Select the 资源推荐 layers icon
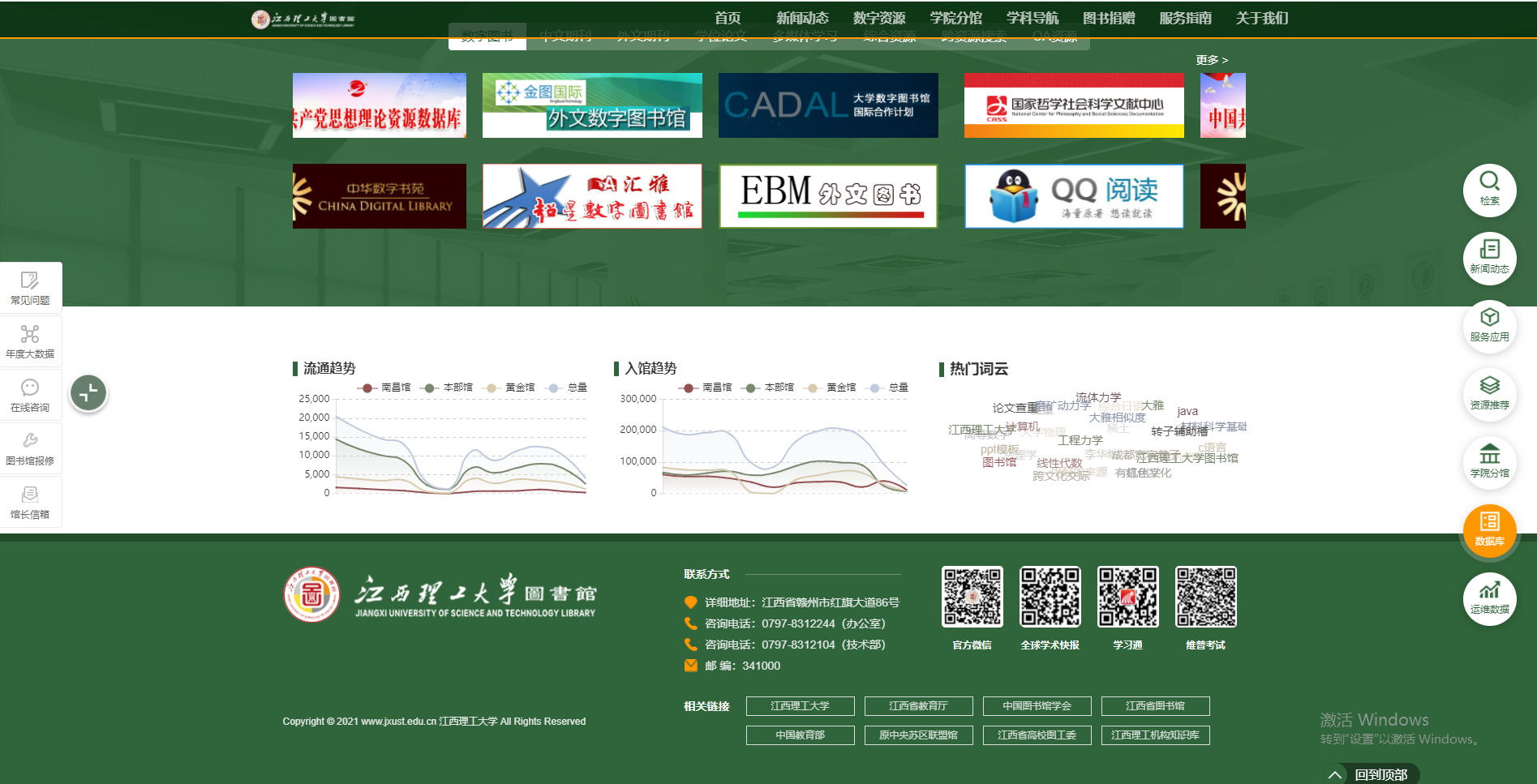 (x=1489, y=395)
